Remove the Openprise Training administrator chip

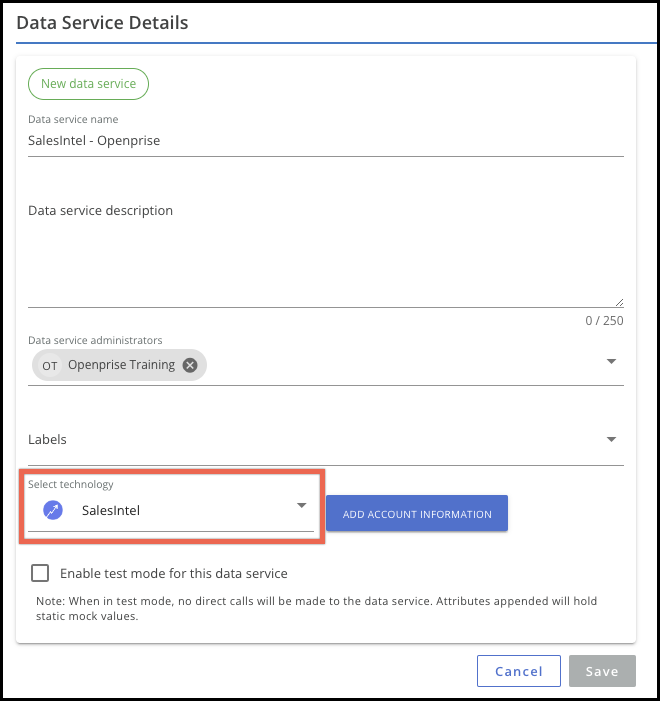click(190, 365)
